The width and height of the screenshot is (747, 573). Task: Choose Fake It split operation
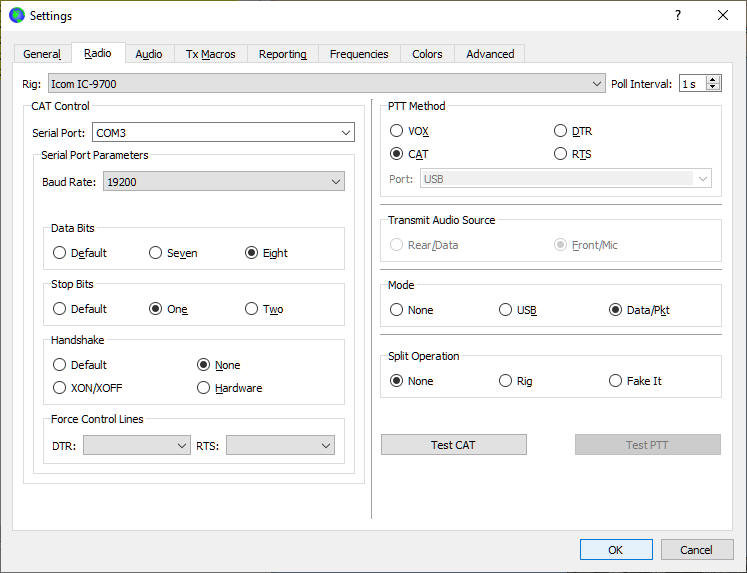pos(616,381)
